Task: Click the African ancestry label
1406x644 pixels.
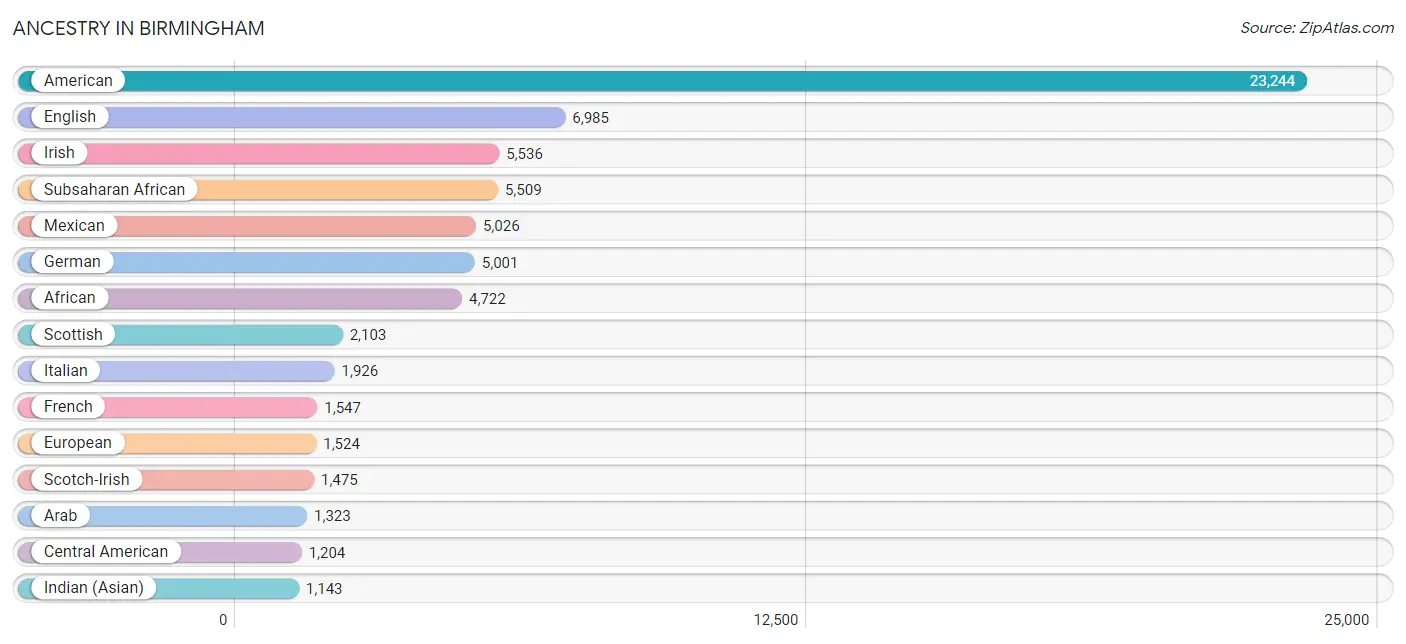Action: [70, 298]
